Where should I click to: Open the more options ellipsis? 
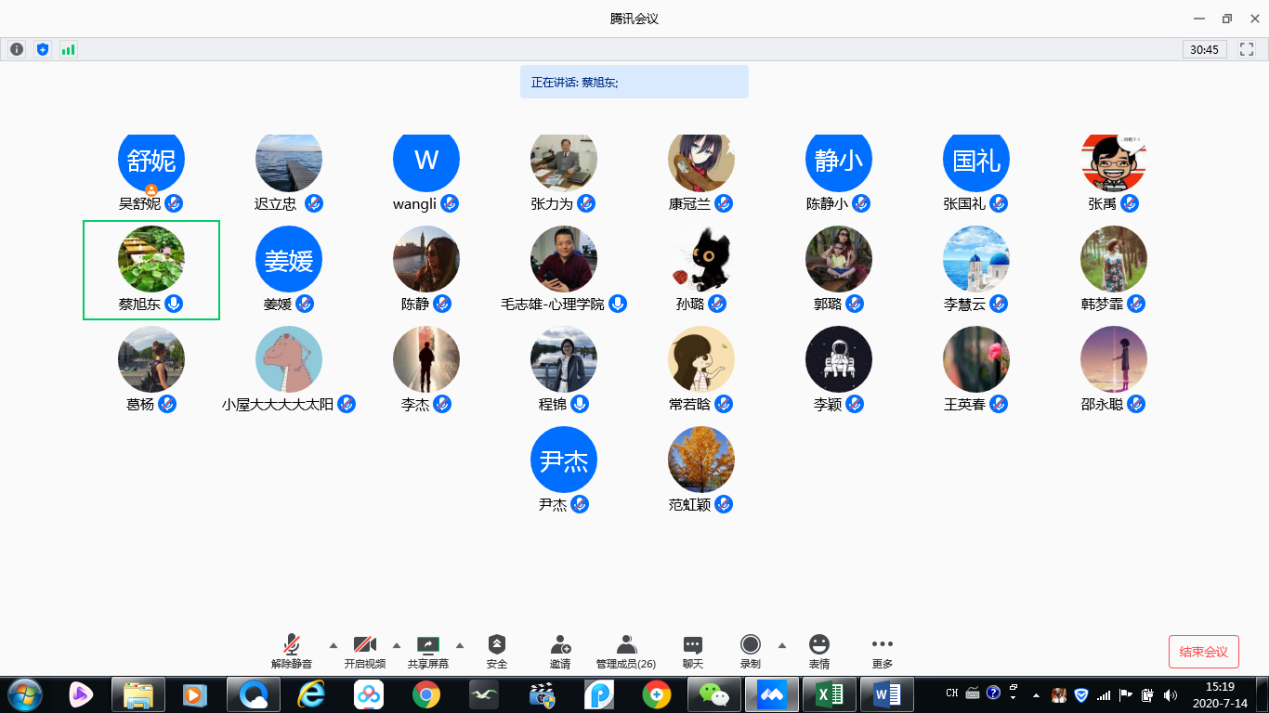[882, 644]
